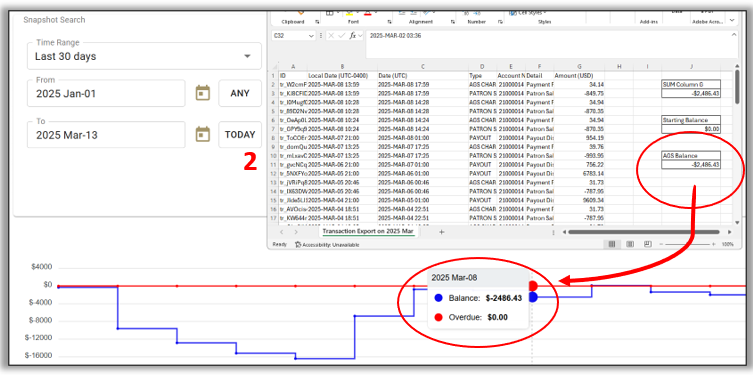Click the 100% zoom level in status bar

tap(728, 244)
